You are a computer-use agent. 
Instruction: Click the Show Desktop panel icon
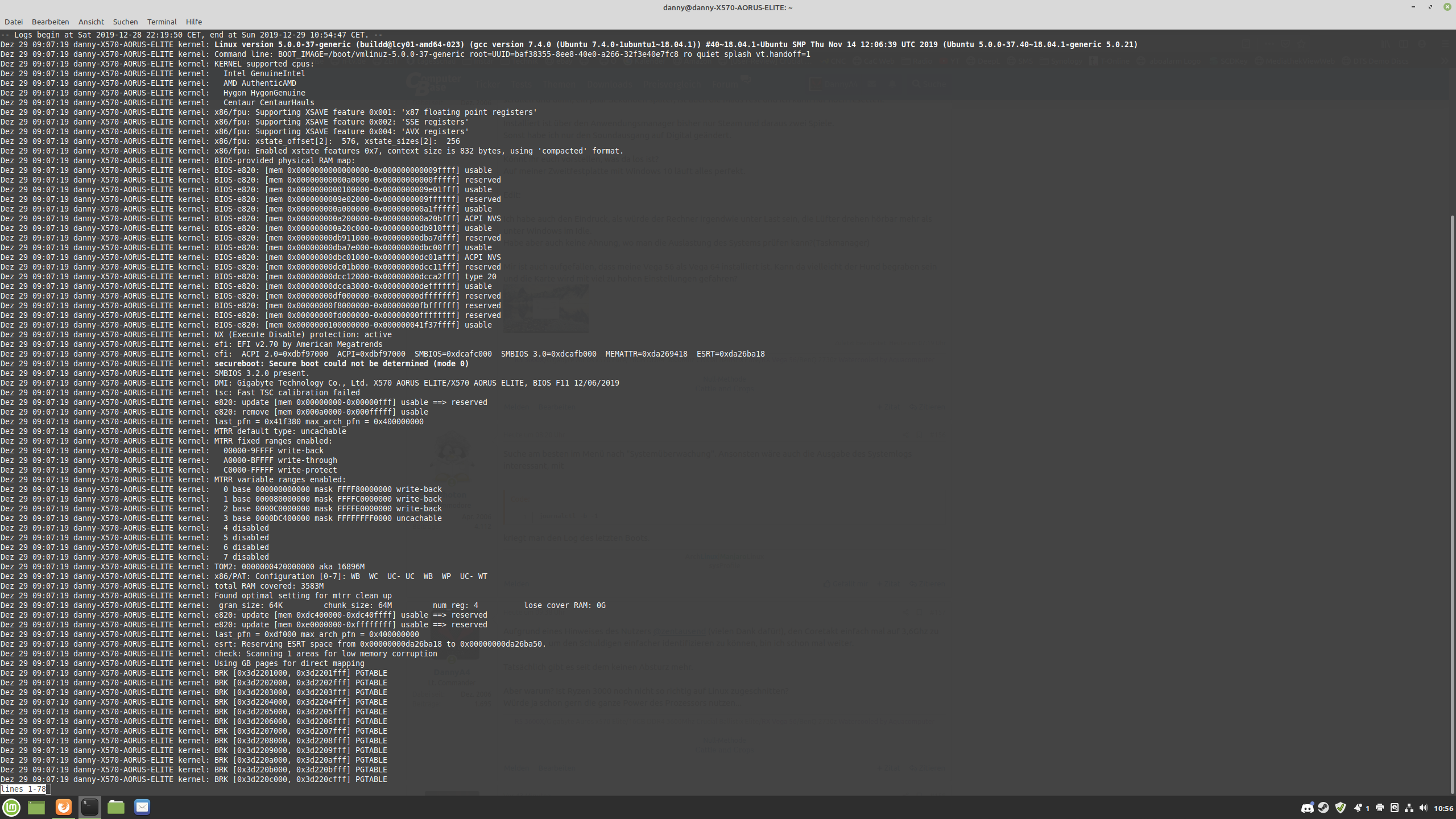coord(36,807)
